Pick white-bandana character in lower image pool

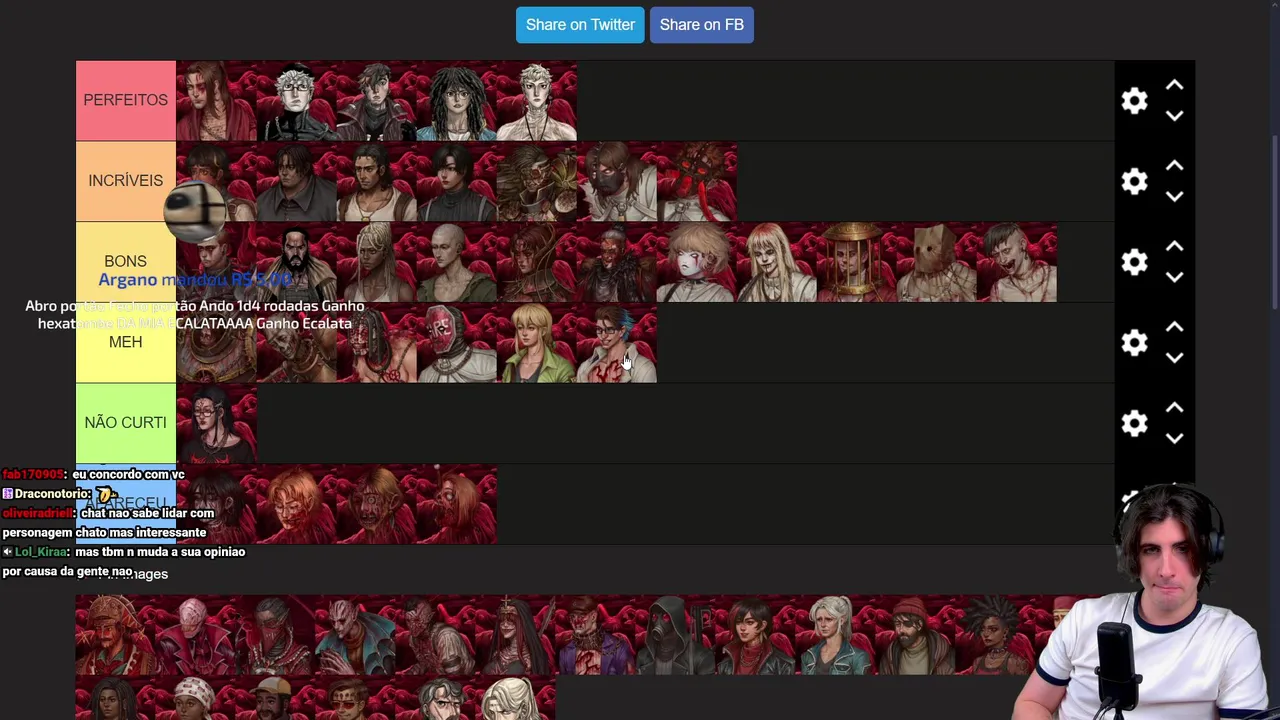pos(196,698)
